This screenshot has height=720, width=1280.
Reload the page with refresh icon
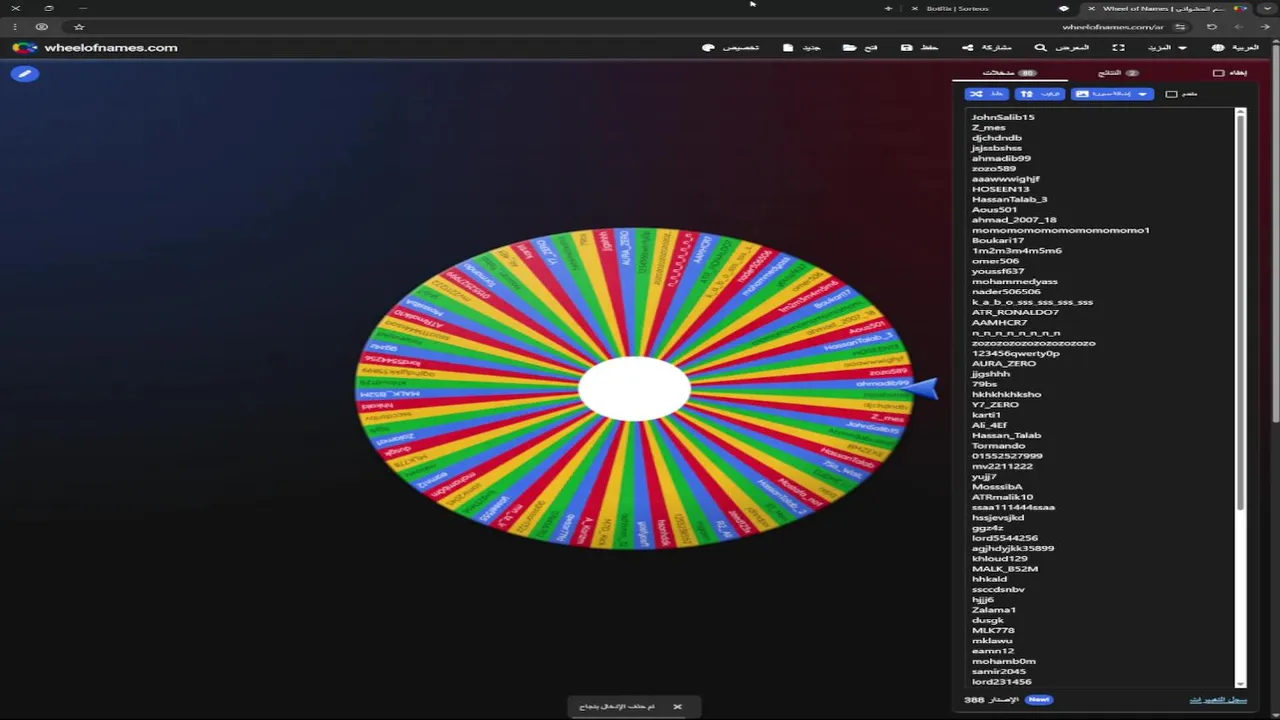click(x=1212, y=27)
